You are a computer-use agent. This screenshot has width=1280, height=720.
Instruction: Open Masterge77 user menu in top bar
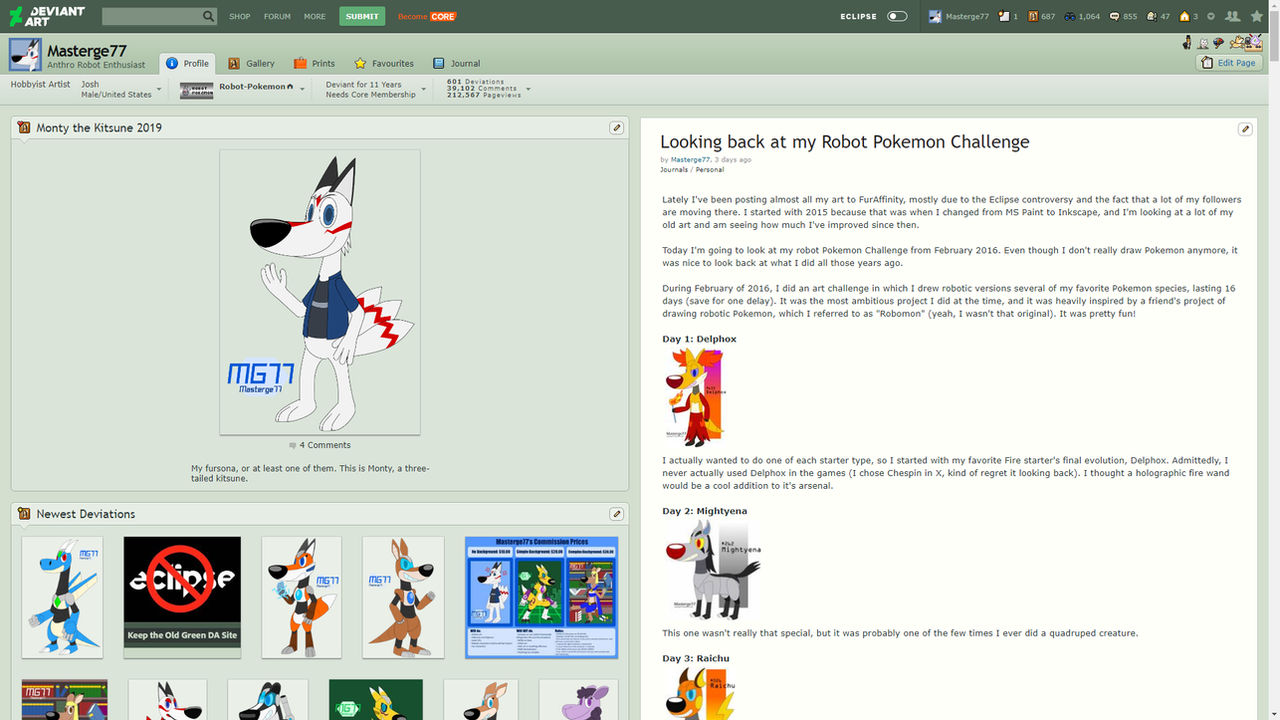coord(959,16)
